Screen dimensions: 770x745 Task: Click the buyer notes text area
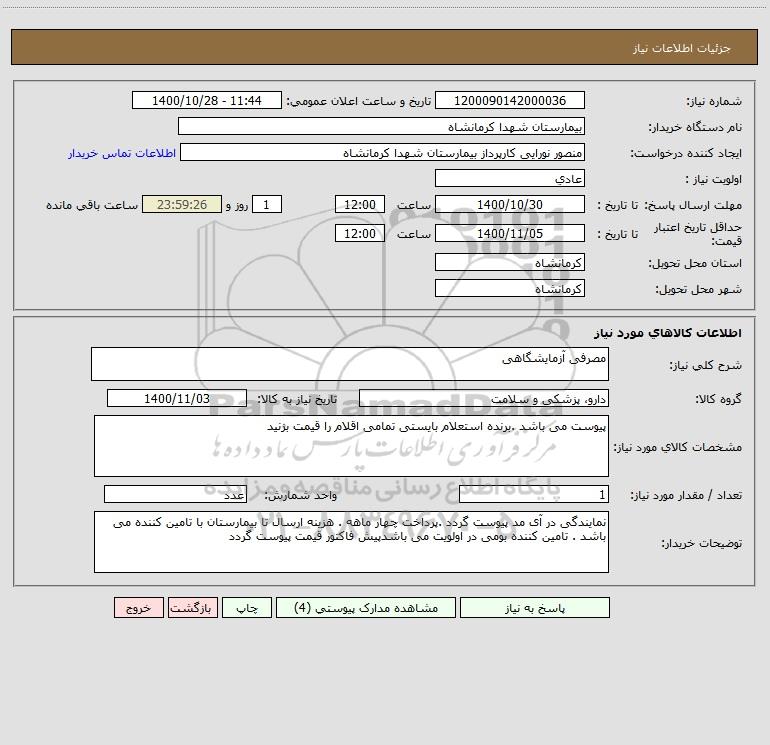click(351, 542)
